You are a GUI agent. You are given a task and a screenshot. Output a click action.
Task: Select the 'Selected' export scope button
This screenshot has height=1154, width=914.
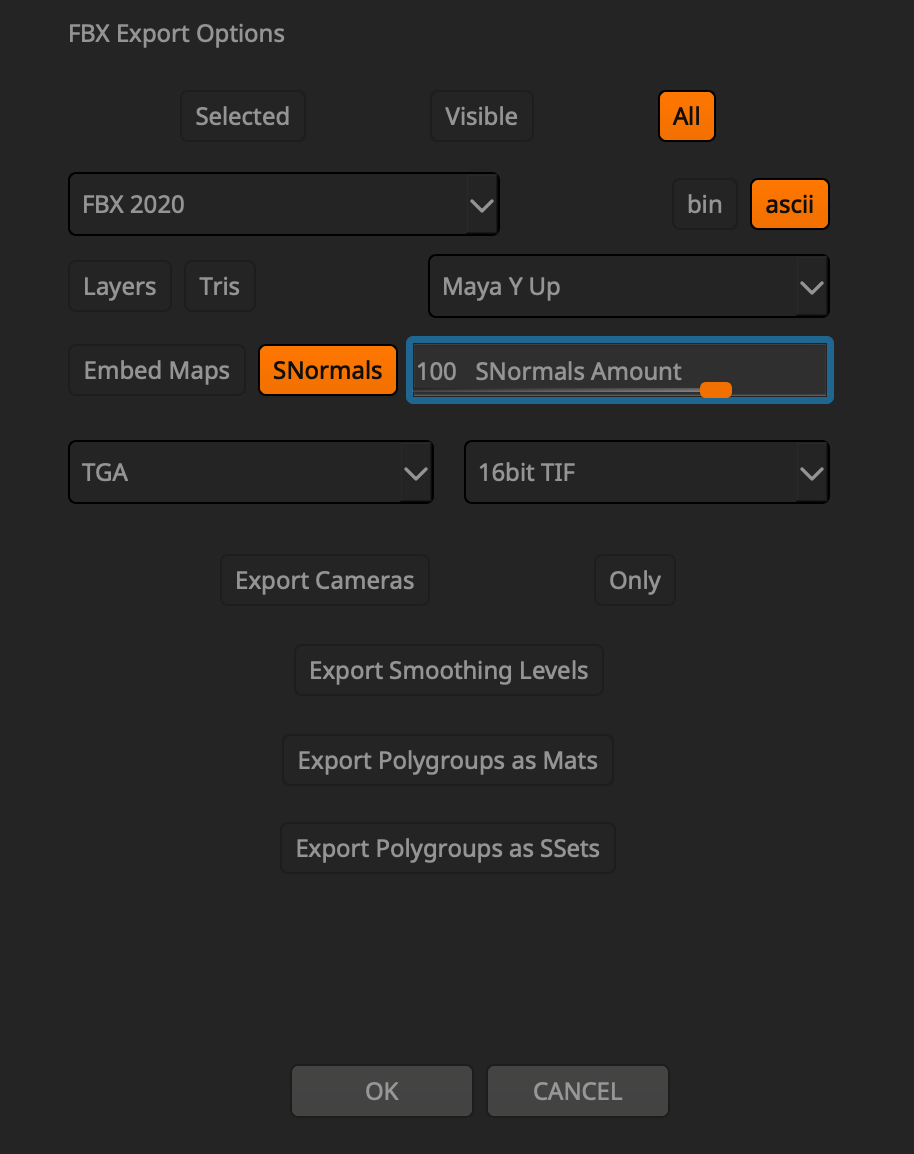pyautogui.click(x=242, y=117)
